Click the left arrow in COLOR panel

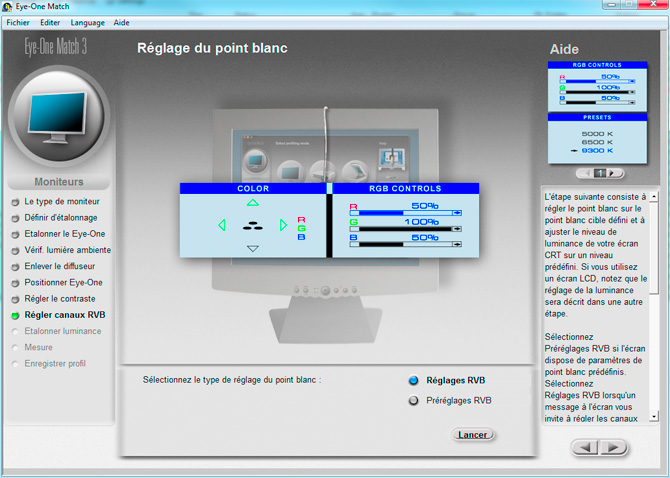click(x=222, y=225)
